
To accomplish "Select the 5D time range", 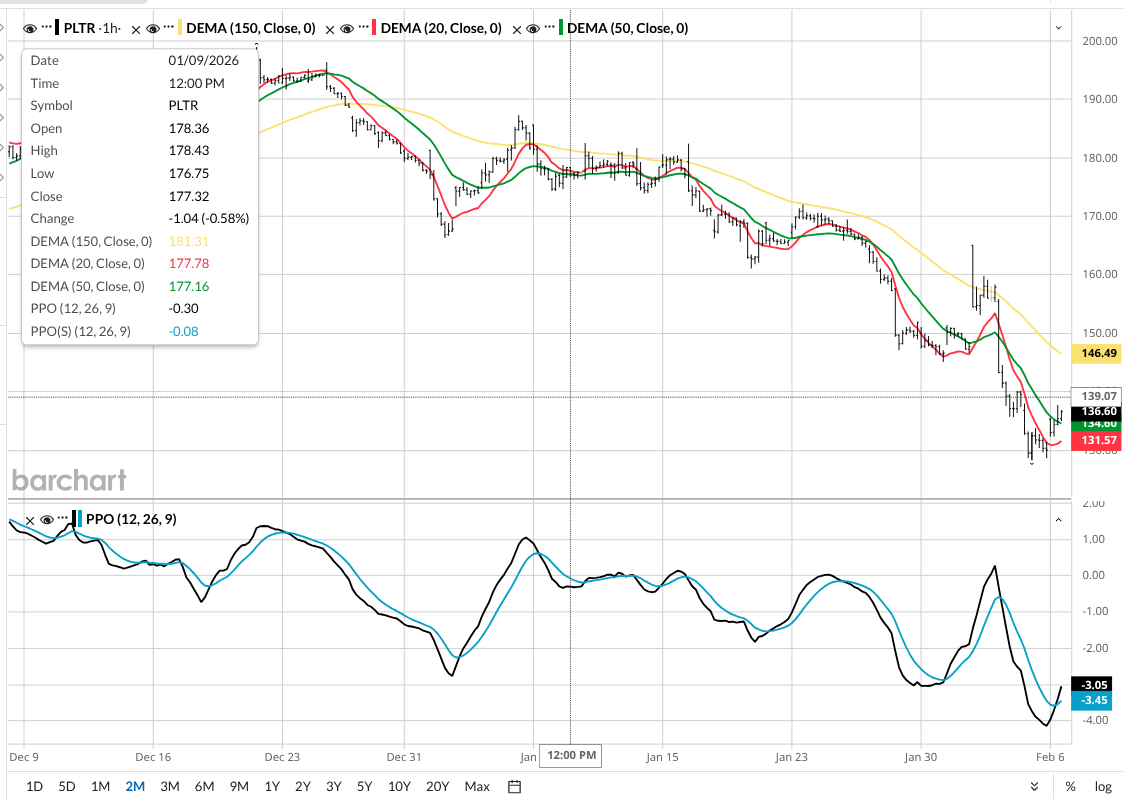I will pyautogui.click(x=66, y=786).
